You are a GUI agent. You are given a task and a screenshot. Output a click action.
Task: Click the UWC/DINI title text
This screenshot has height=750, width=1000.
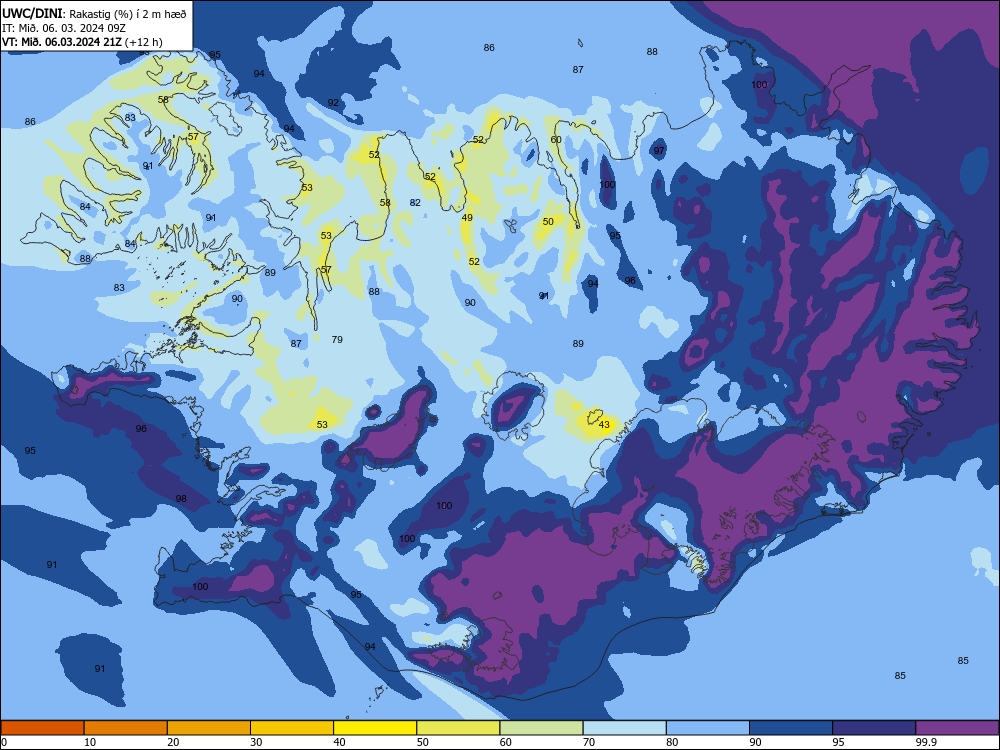32,13
